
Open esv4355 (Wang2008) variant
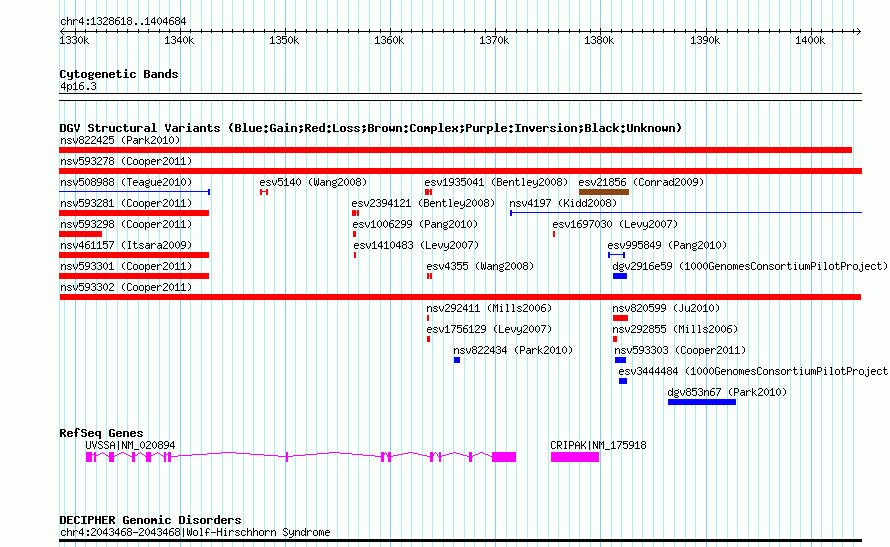tap(480, 266)
